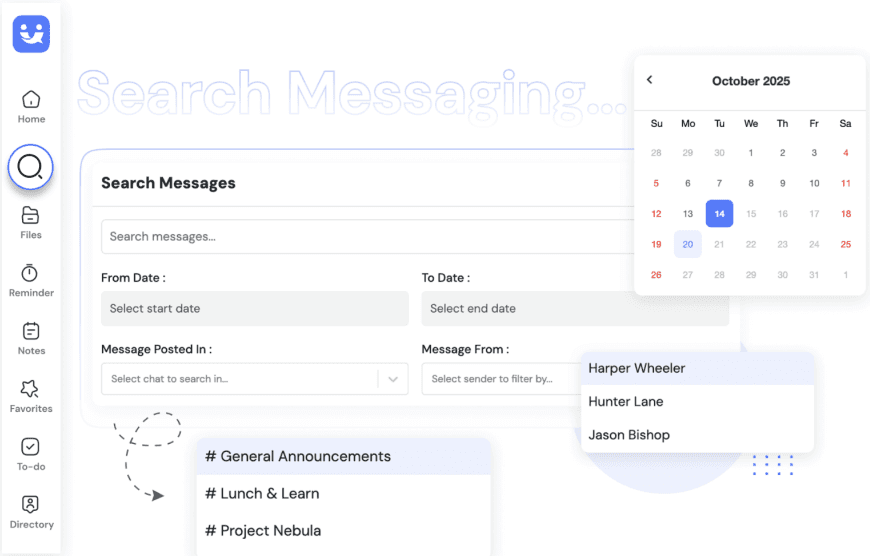This screenshot has height=556, width=870.
Task: Open the Select sender to filter by dropdown
Action: 501,379
